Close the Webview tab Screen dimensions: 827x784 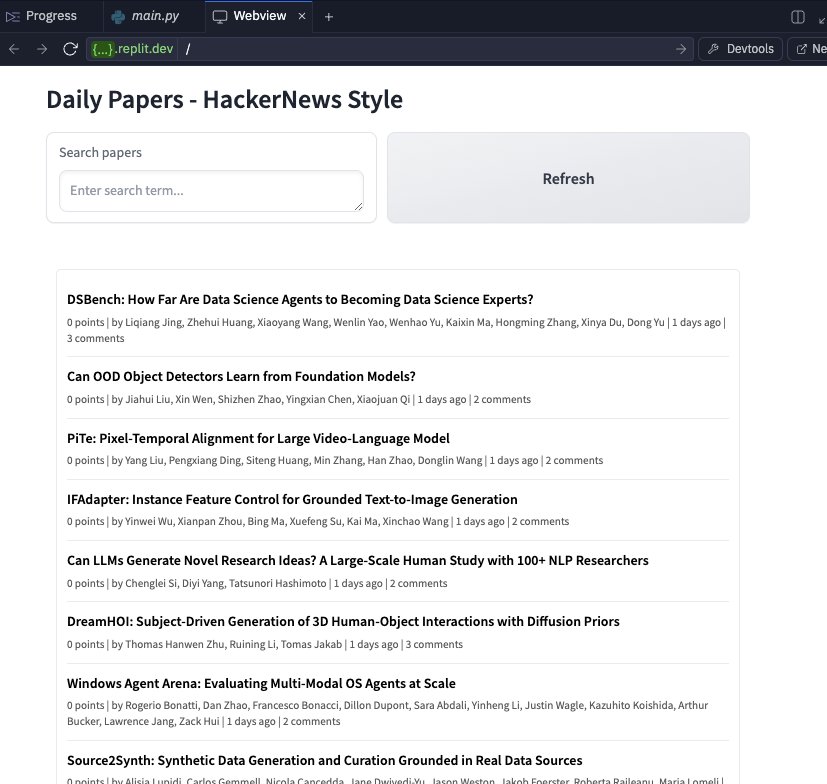302,16
